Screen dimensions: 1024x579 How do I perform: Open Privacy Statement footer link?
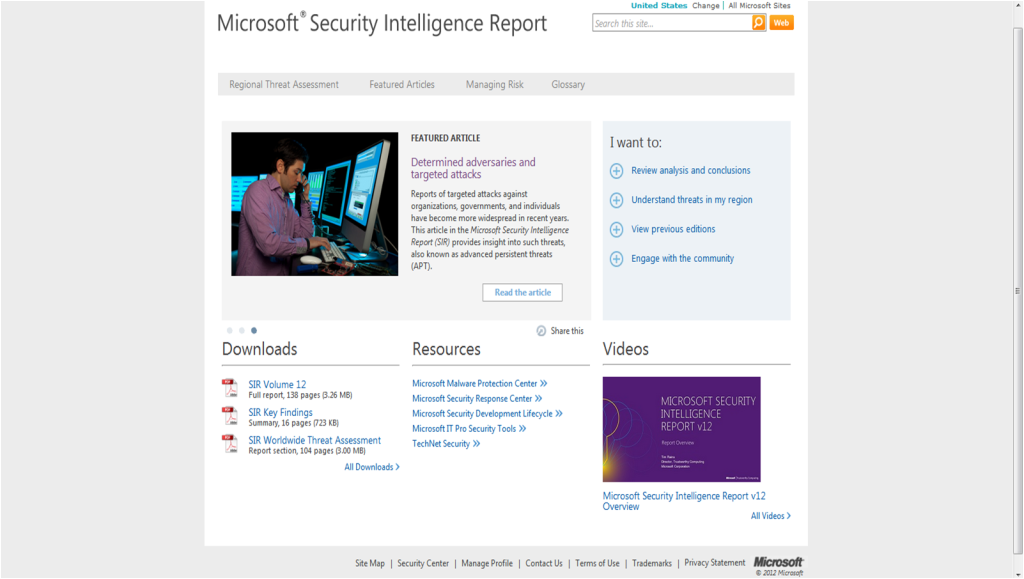pyautogui.click(x=714, y=563)
